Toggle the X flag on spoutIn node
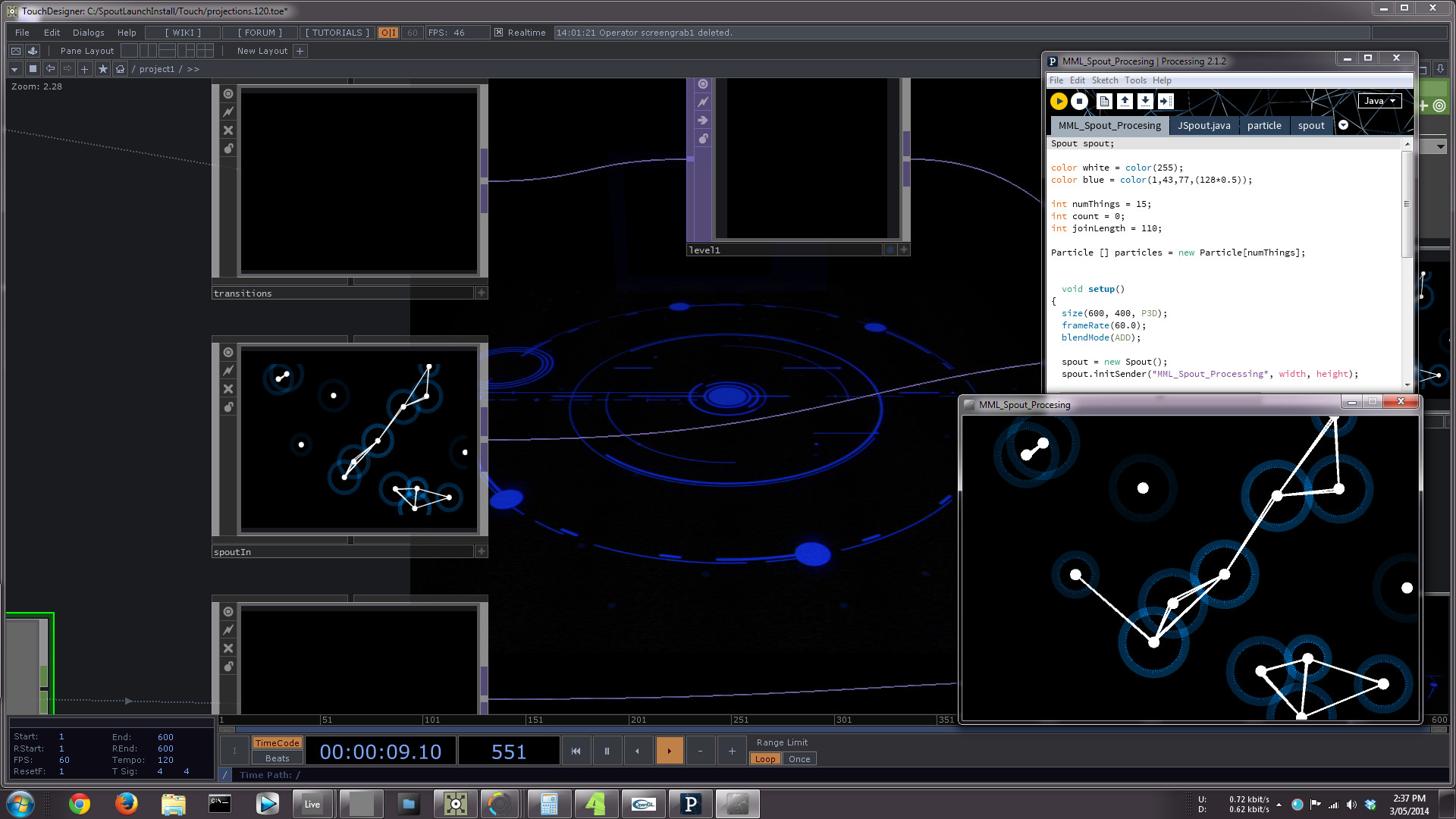Viewport: 1456px width, 819px height. click(228, 389)
